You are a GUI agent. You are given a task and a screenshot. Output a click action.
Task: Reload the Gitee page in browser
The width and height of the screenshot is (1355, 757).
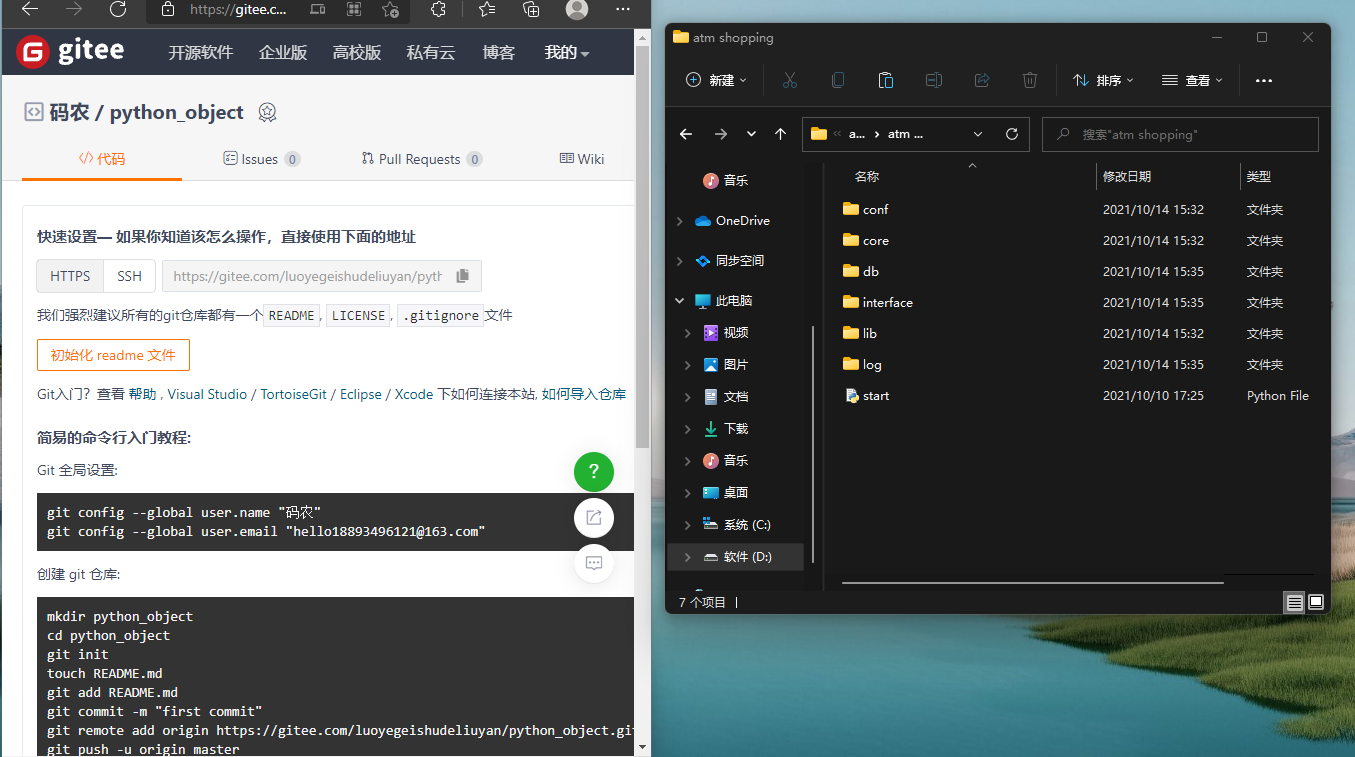point(117,9)
